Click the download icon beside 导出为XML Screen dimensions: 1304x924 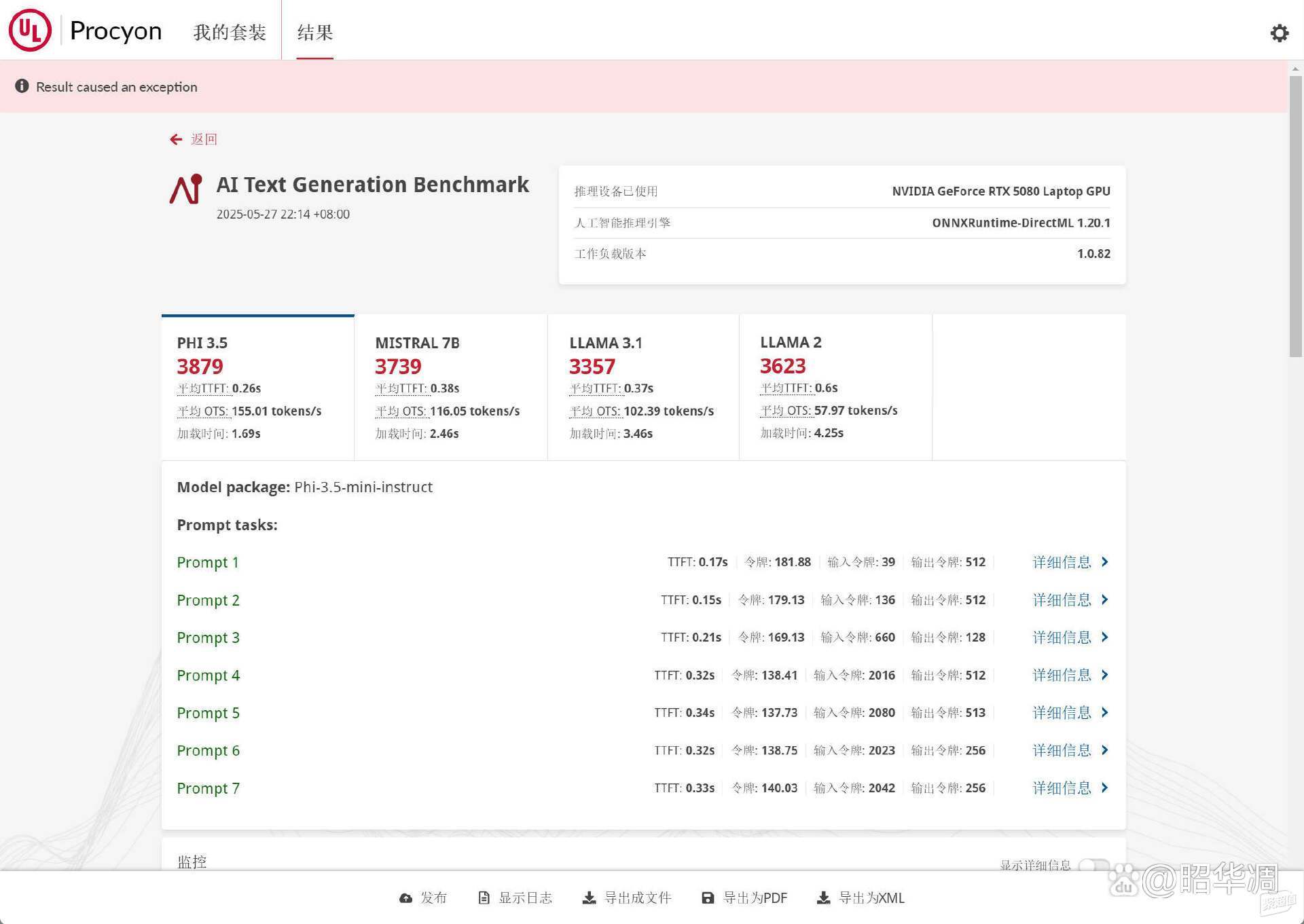tap(823, 898)
